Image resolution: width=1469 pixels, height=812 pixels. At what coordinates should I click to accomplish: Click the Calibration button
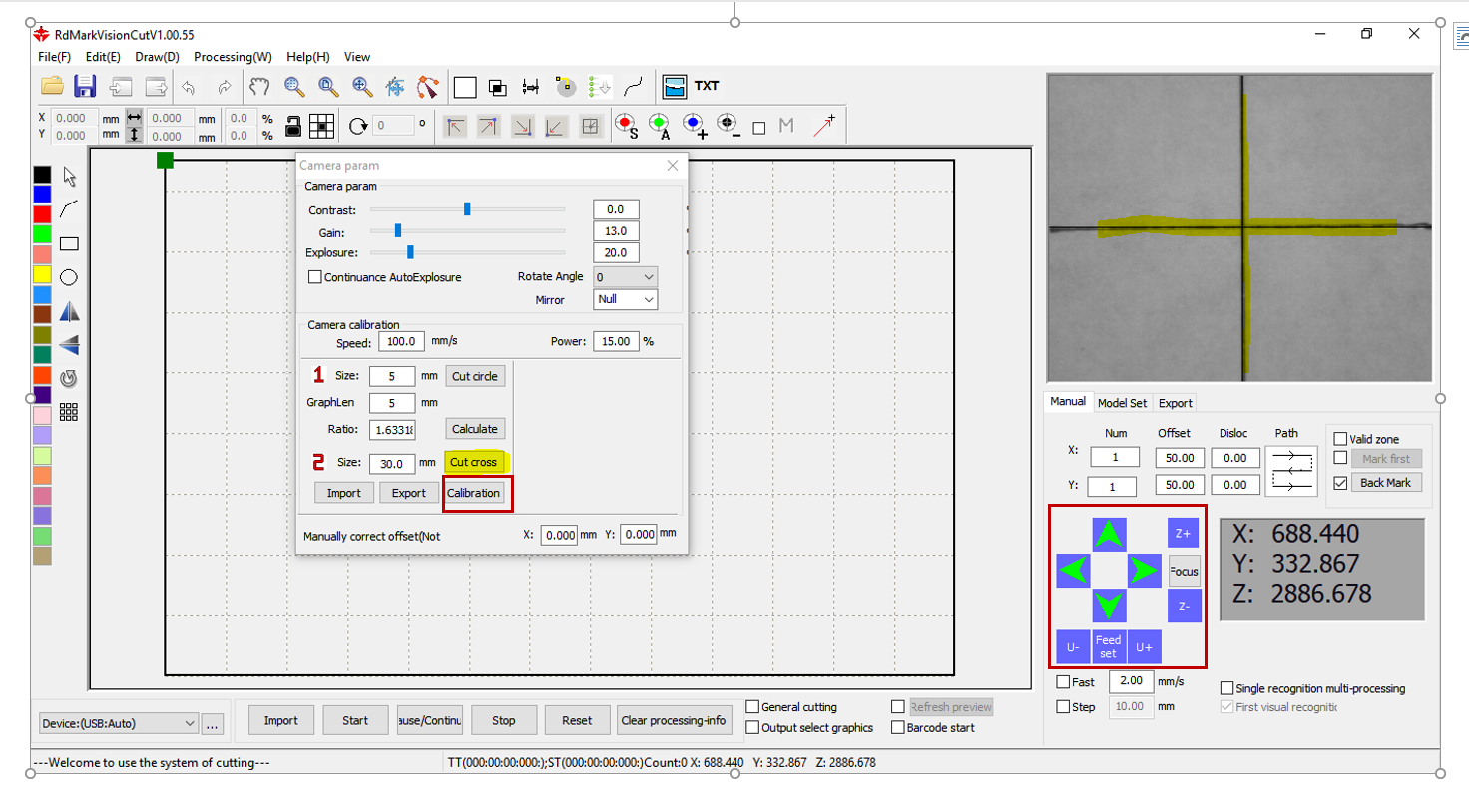tap(474, 493)
